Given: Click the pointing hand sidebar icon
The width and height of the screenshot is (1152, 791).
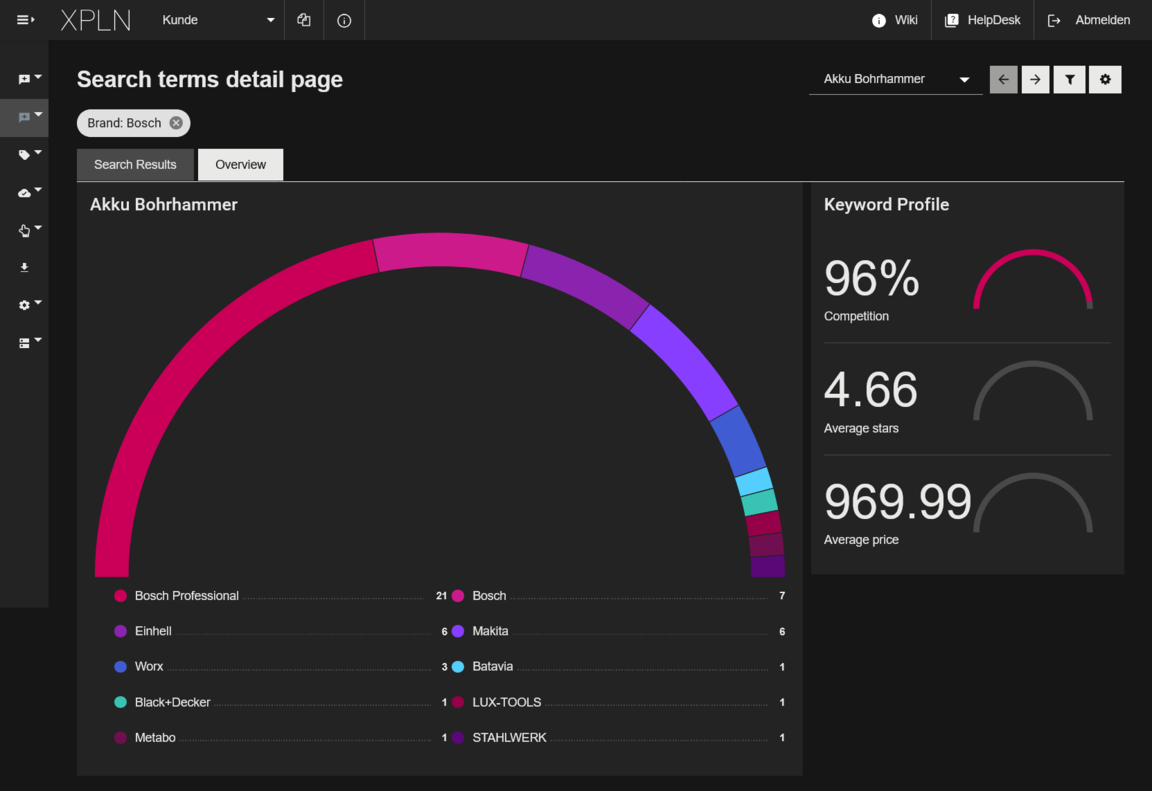Looking at the screenshot, I should (x=24, y=231).
